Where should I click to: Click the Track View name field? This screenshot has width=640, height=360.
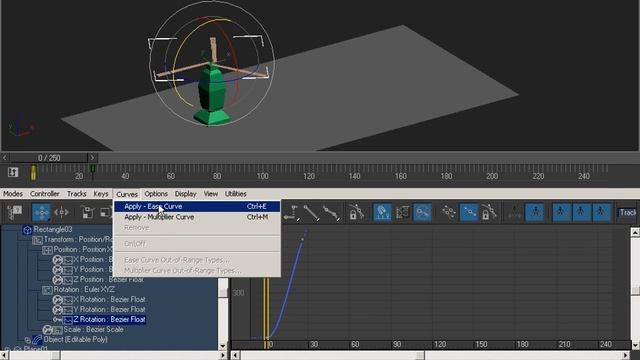(628, 212)
